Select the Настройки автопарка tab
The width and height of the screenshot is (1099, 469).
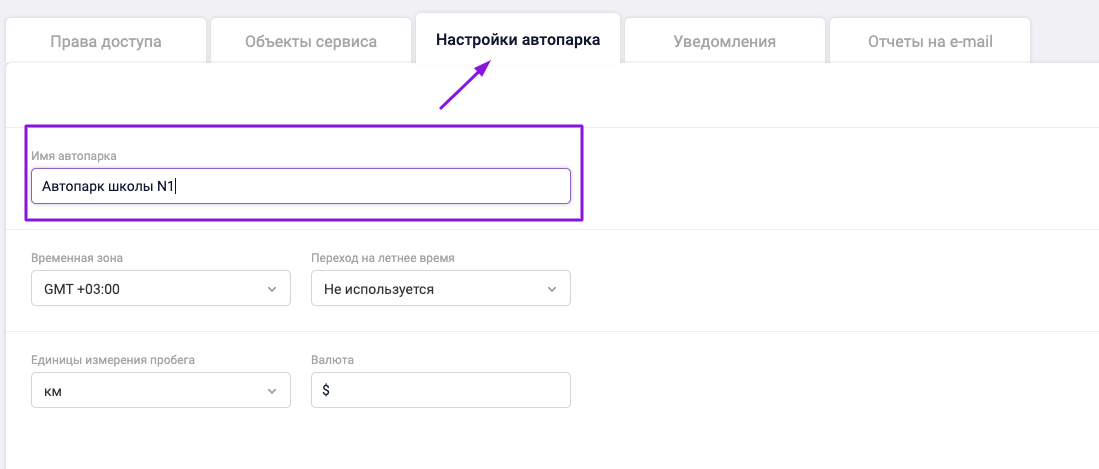coord(518,41)
